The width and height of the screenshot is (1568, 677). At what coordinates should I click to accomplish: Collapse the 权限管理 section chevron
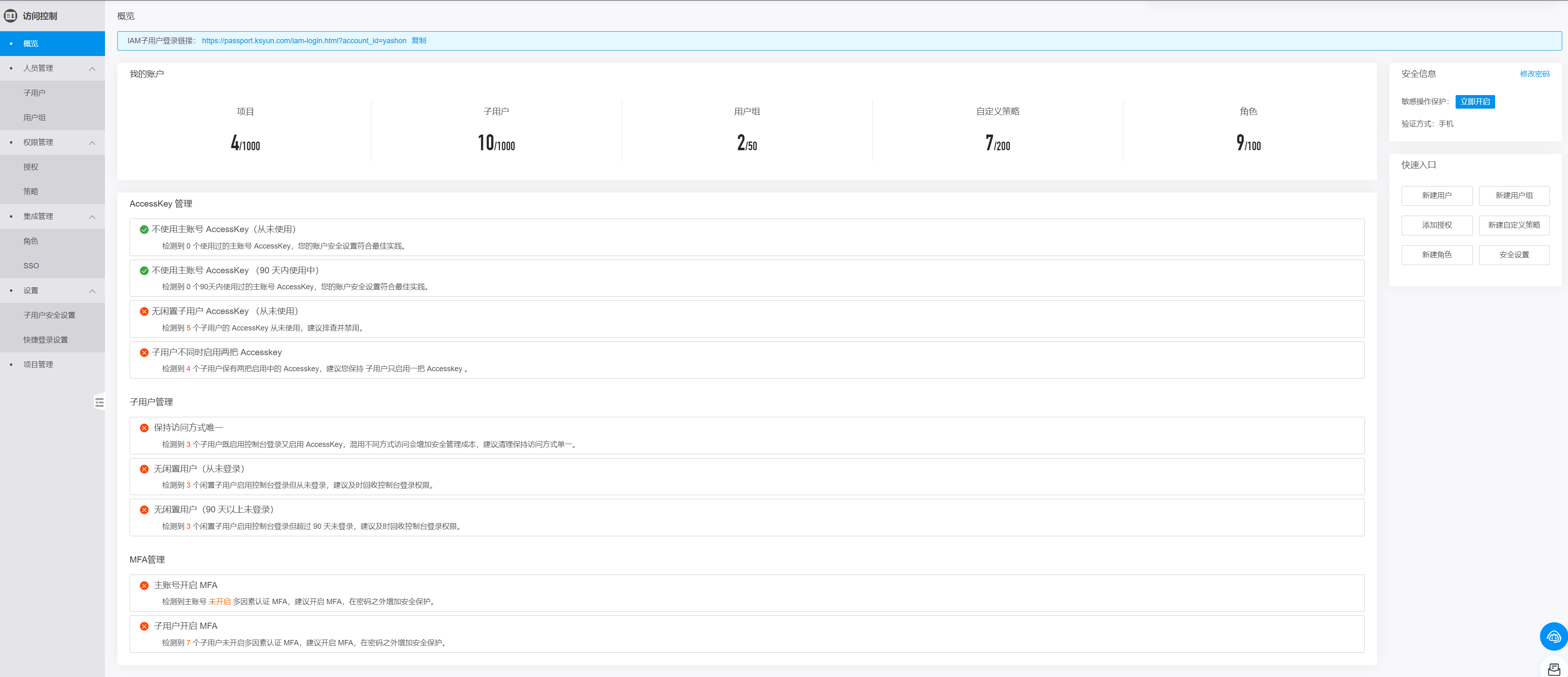pyautogui.click(x=92, y=142)
